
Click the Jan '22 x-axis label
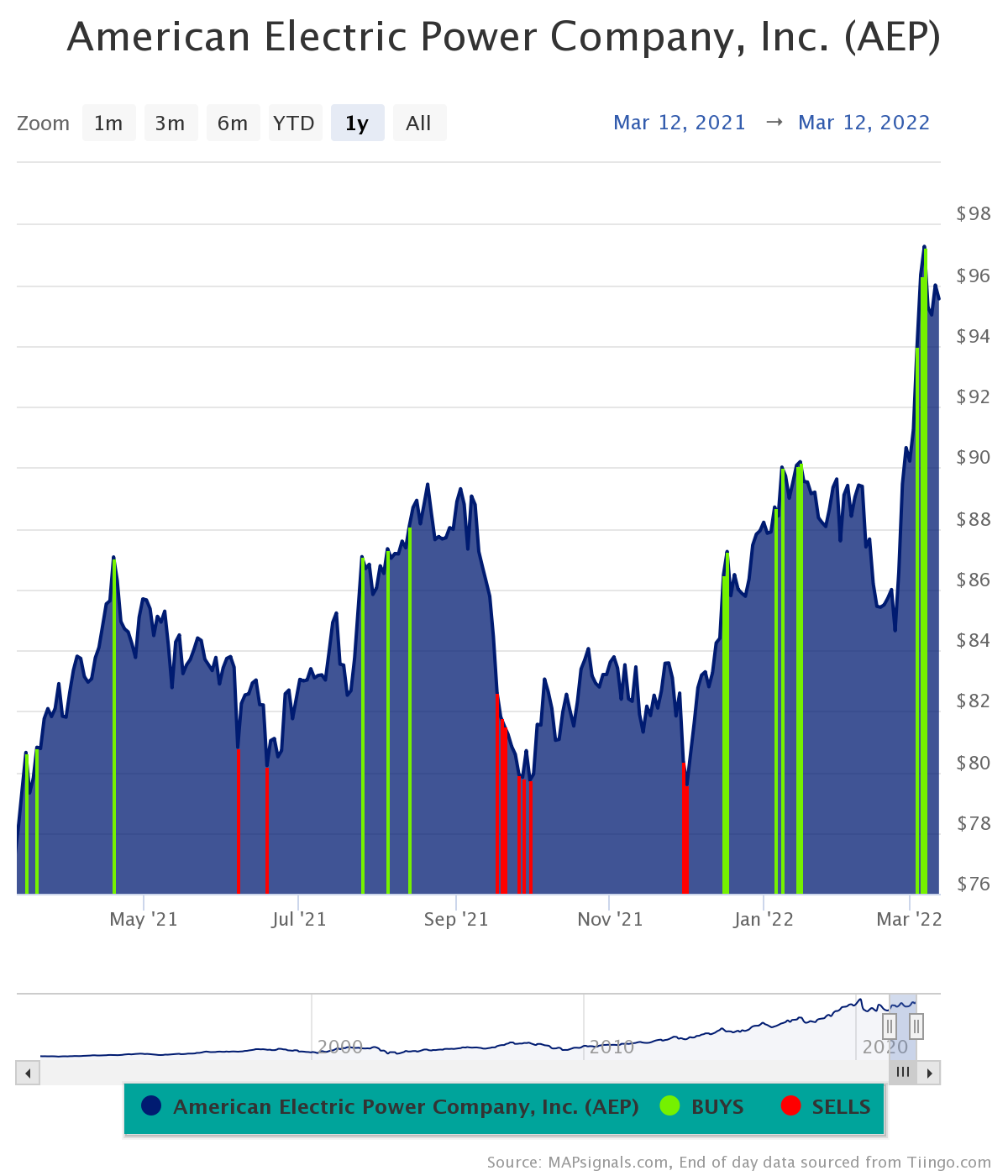tap(764, 920)
